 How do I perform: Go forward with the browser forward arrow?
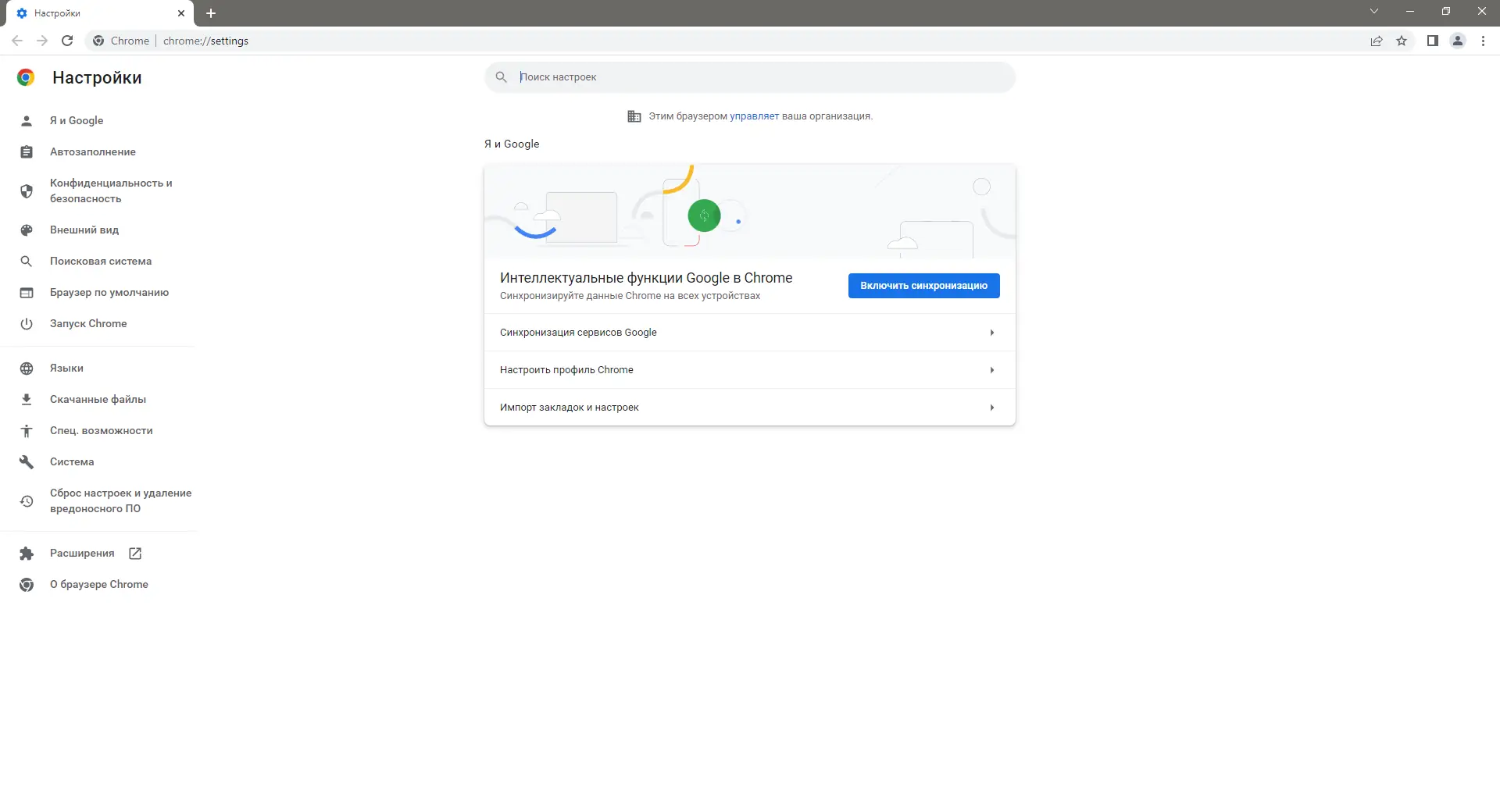pos(42,41)
